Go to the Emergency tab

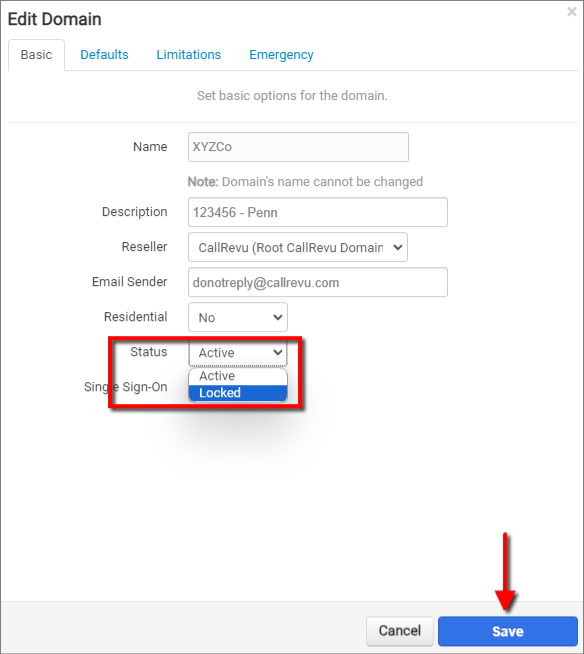[281, 55]
